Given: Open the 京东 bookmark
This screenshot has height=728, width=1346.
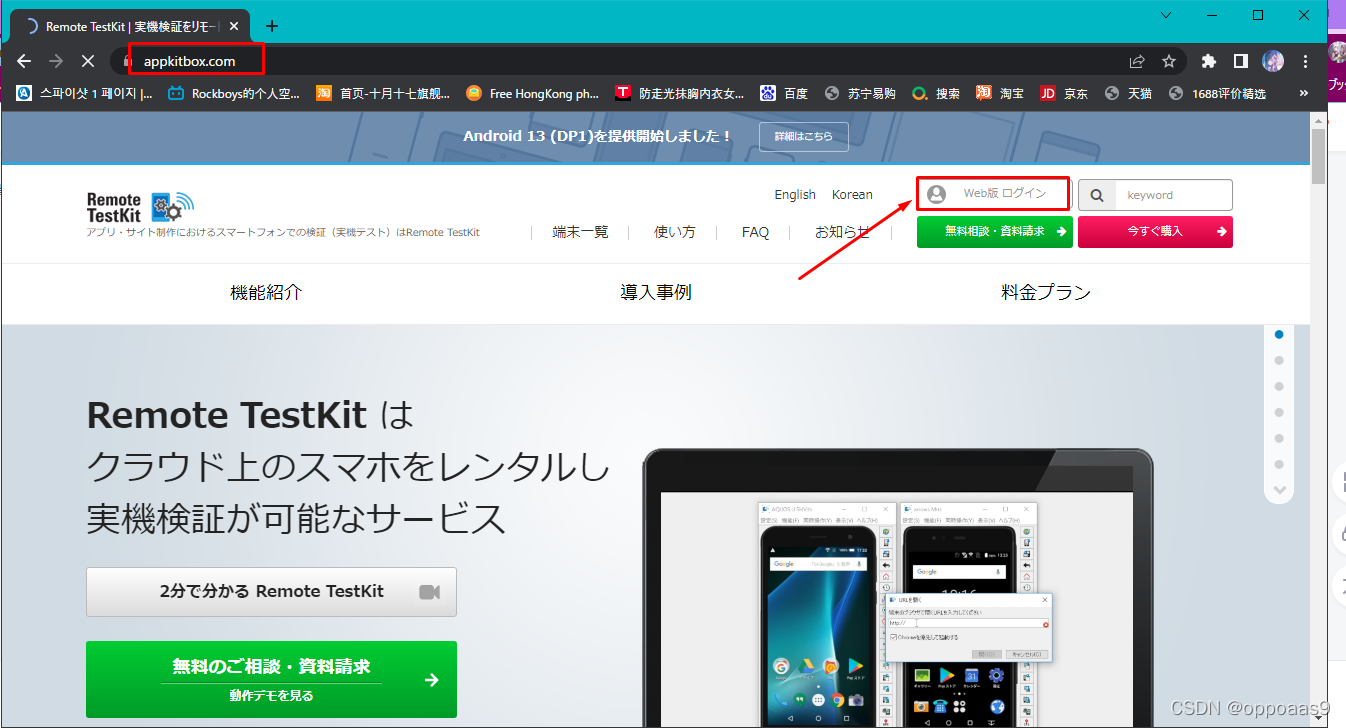Looking at the screenshot, I should pos(1064,93).
